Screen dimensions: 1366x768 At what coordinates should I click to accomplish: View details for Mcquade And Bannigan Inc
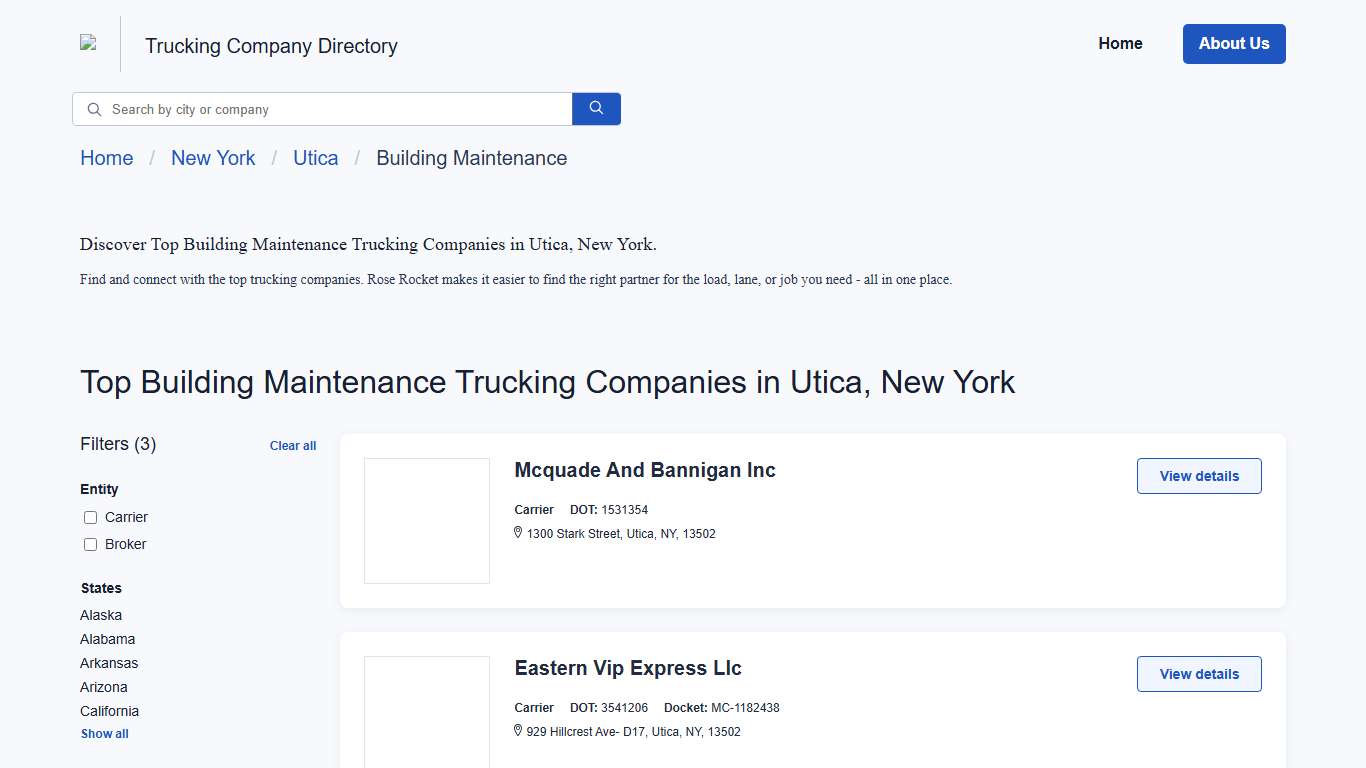[1198, 476]
